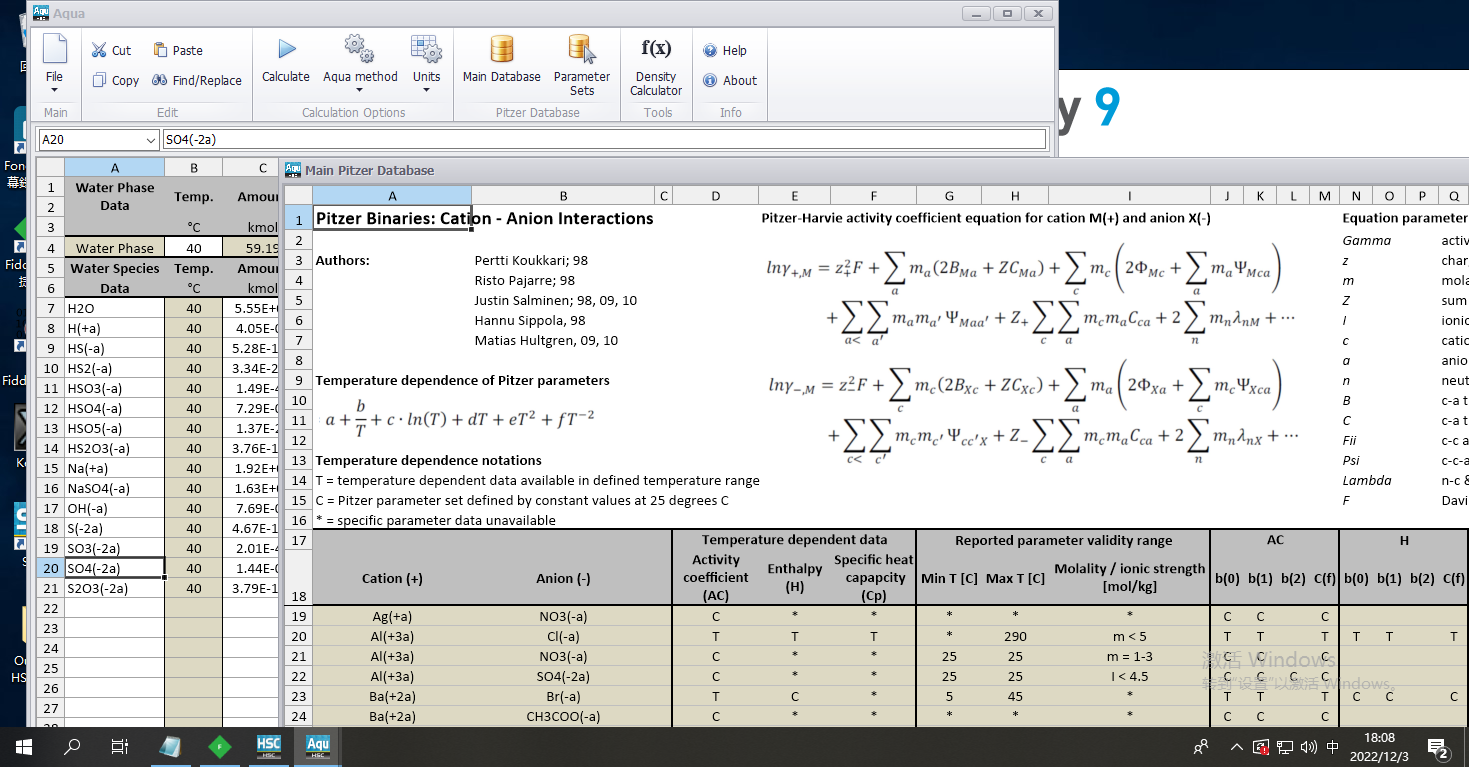Screen dimensions: 1469x767
Task: Select Aqua app taskbar icon
Action: [317, 747]
